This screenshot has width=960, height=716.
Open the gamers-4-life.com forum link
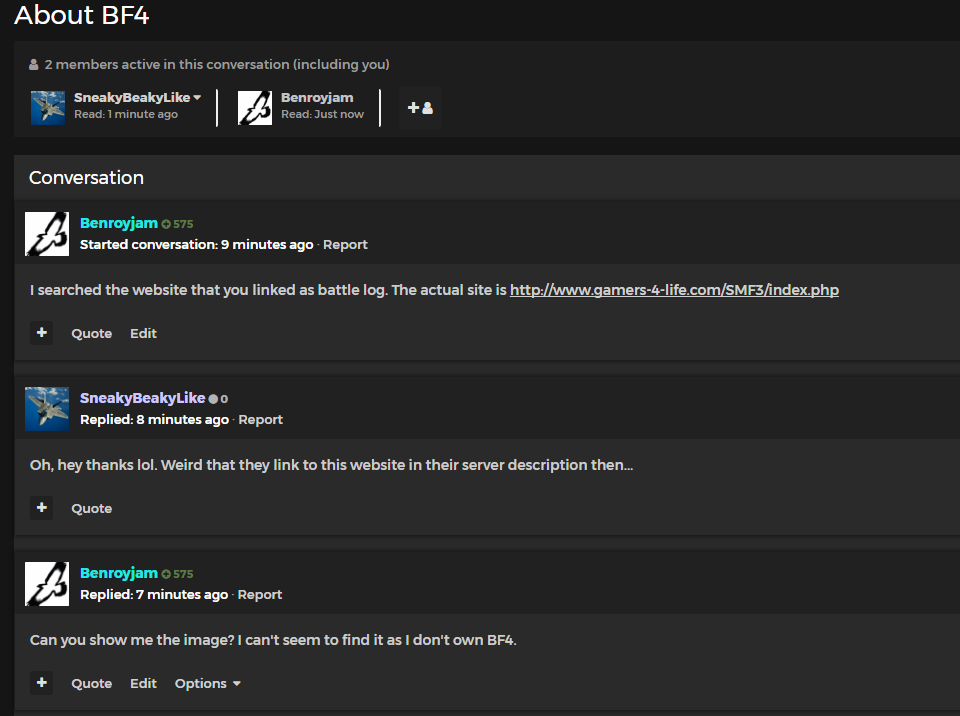pos(674,291)
